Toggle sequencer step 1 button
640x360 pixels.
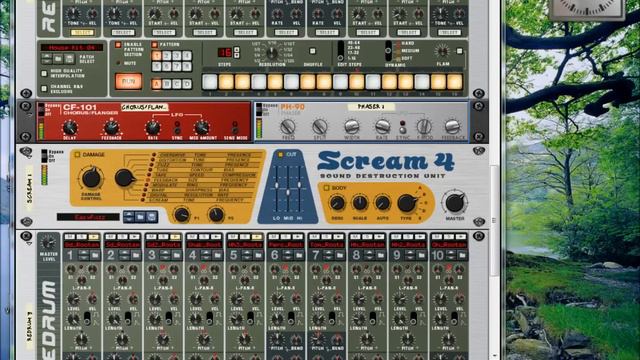pyautogui.click(x=210, y=82)
